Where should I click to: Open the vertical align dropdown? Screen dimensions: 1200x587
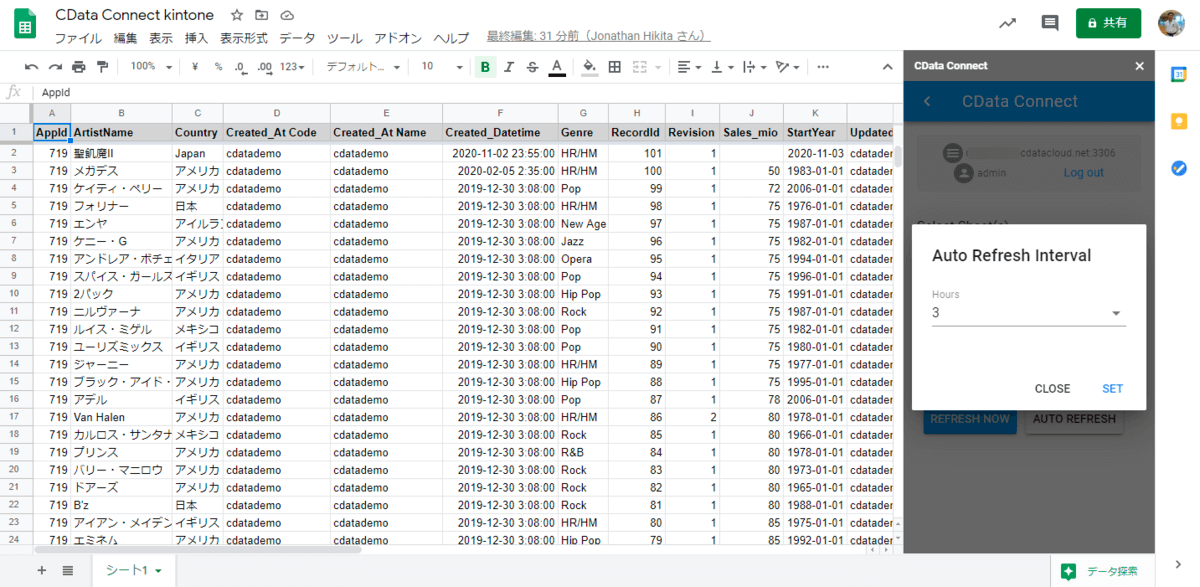(x=721, y=67)
